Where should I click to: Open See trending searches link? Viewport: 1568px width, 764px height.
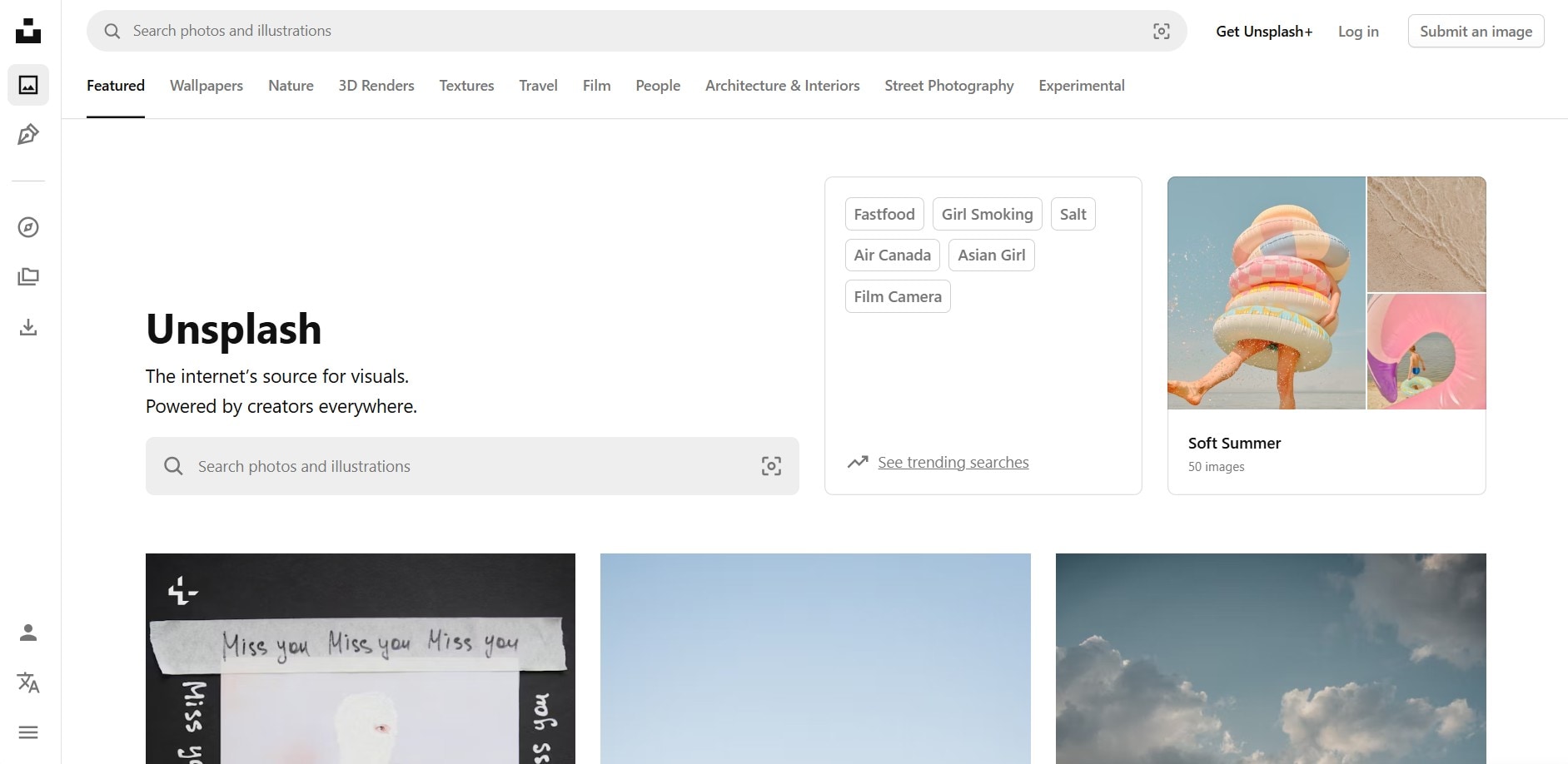point(953,463)
